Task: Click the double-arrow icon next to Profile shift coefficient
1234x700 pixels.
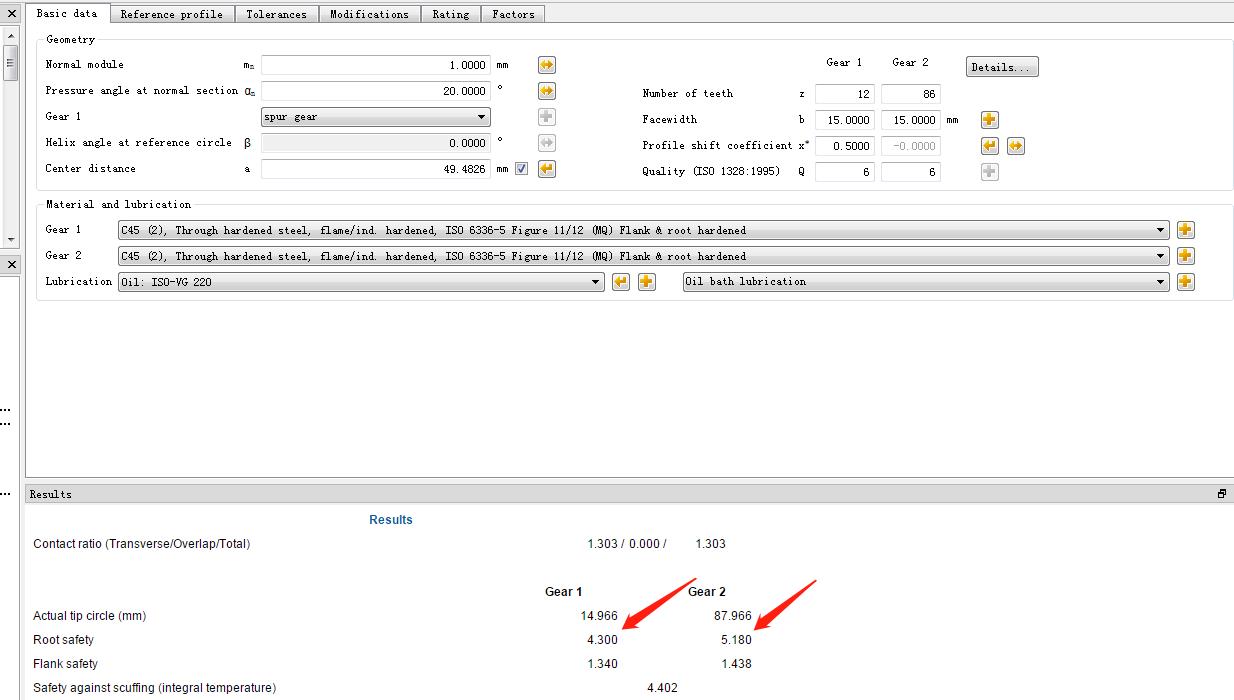Action: [1015, 146]
